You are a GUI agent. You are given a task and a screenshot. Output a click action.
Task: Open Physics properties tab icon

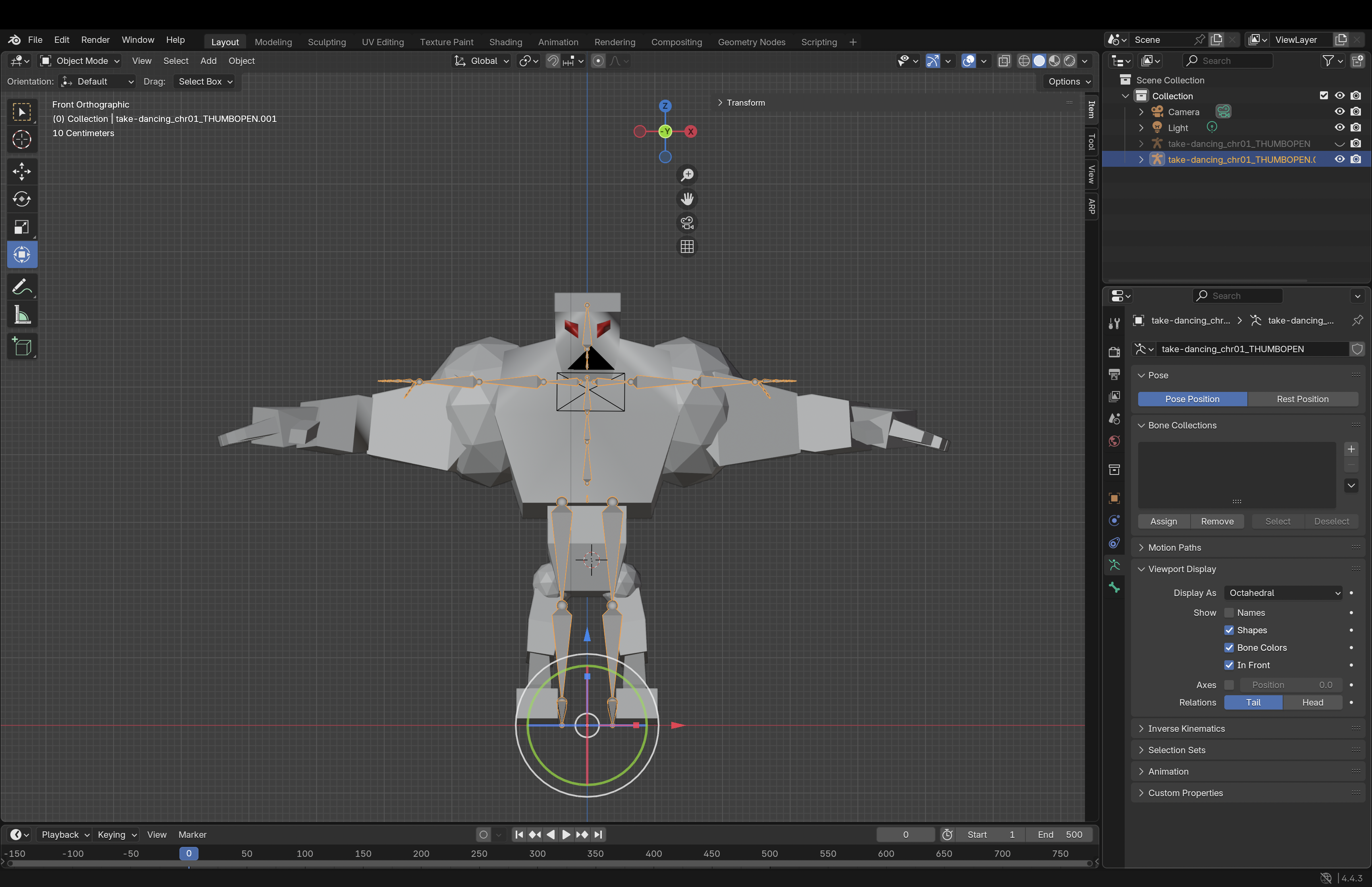pyautogui.click(x=1114, y=520)
